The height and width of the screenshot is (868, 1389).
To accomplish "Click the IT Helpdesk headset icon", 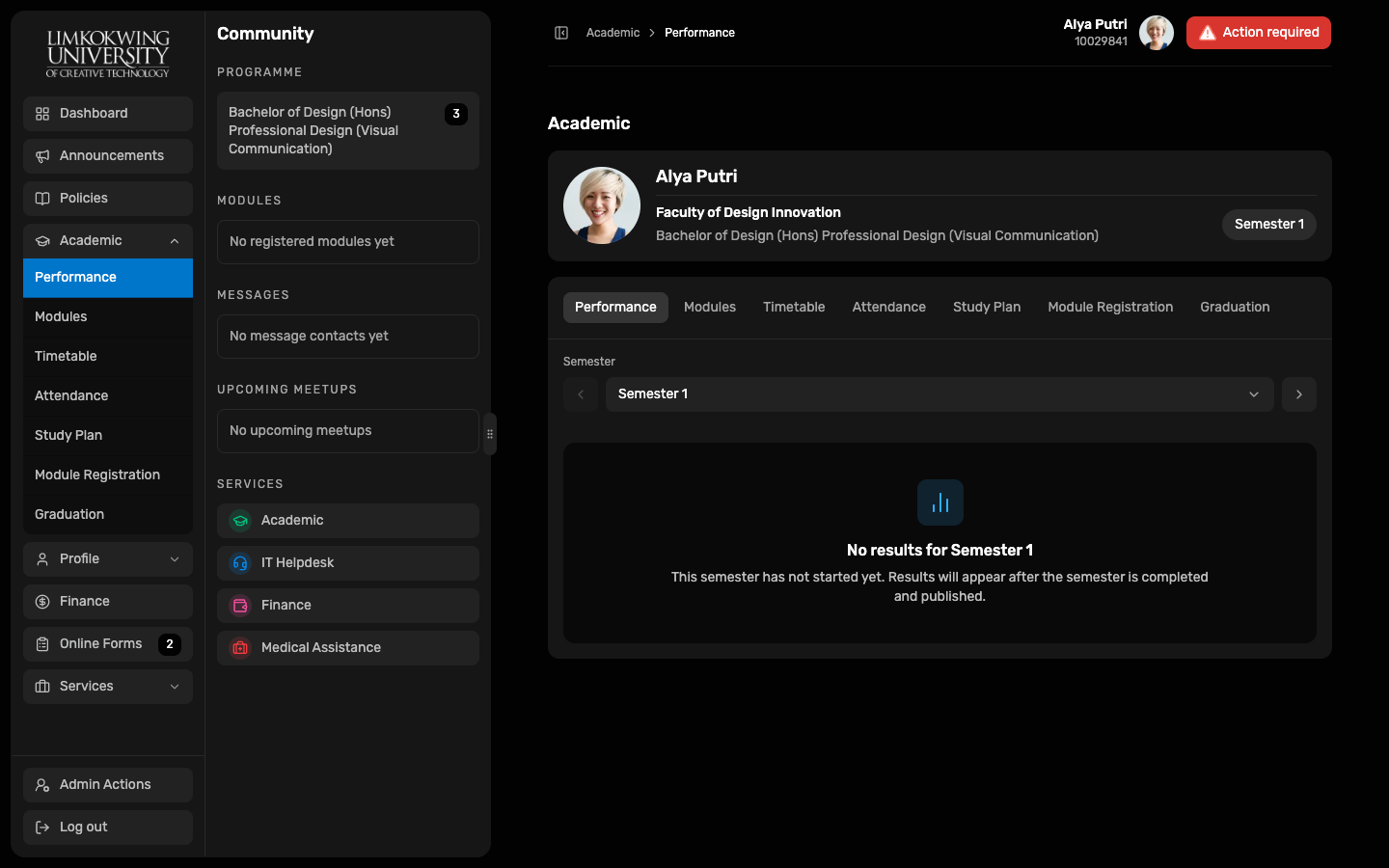I will pyautogui.click(x=240, y=563).
